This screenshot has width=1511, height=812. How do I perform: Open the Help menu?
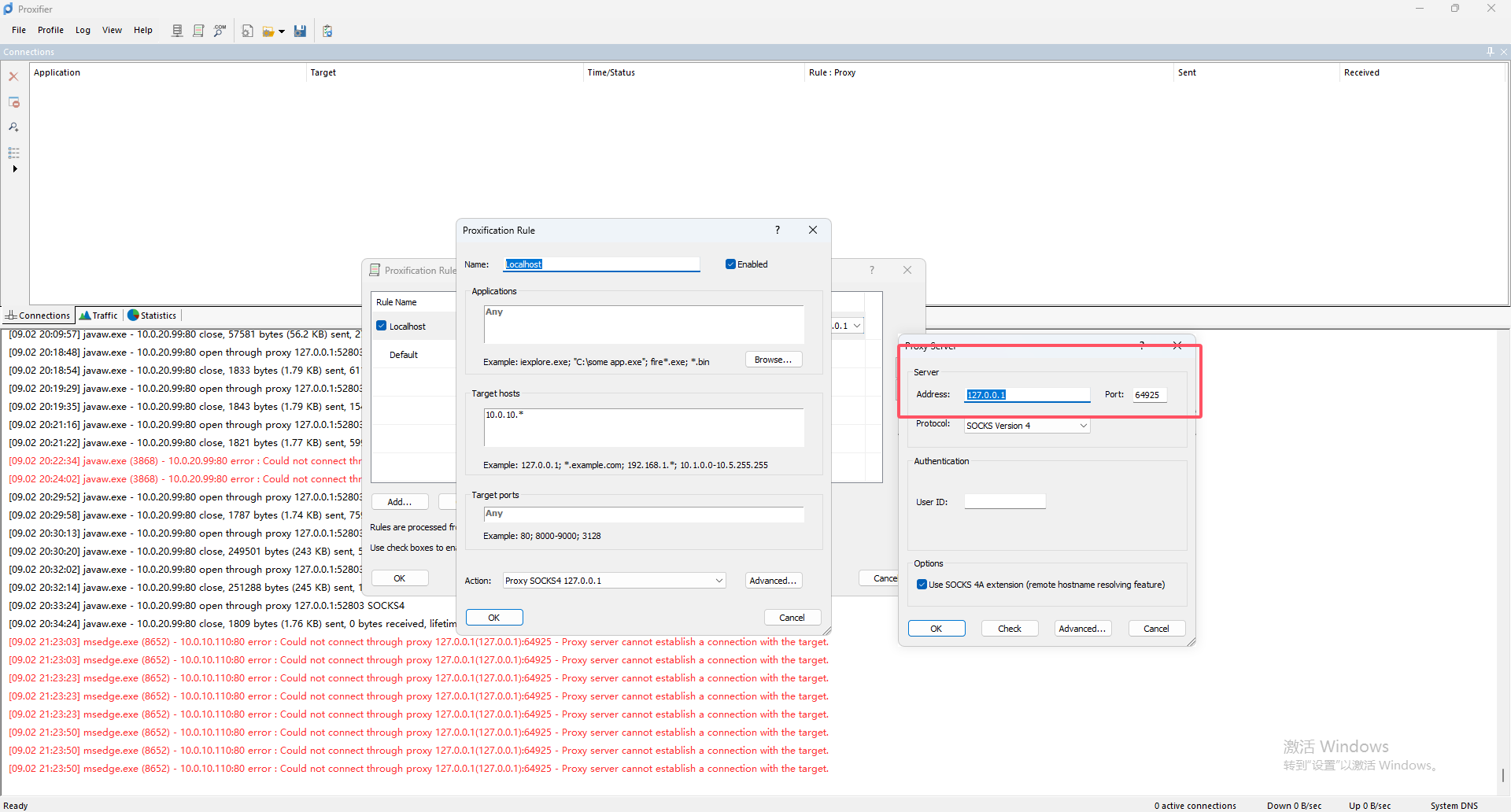pyautogui.click(x=142, y=30)
